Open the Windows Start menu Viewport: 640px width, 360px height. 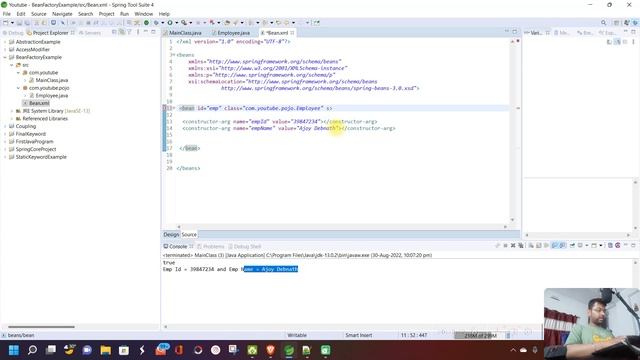pos(13,350)
